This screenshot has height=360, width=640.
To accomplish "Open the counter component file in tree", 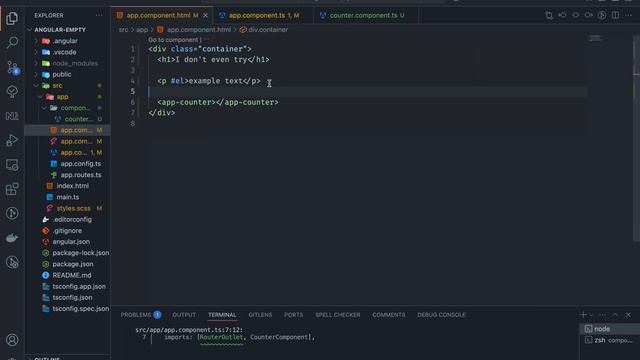I will [67, 119].
